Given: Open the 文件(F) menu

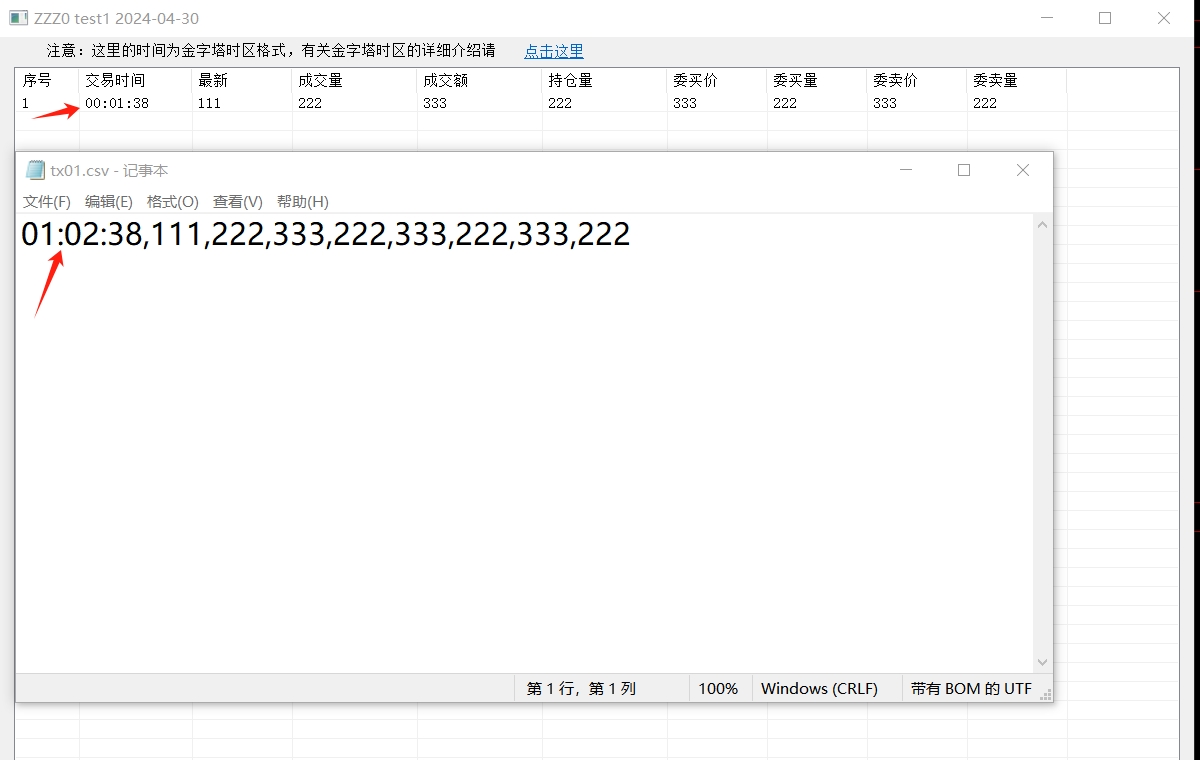Looking at the screenshot, I should click(x=47, y=201).
